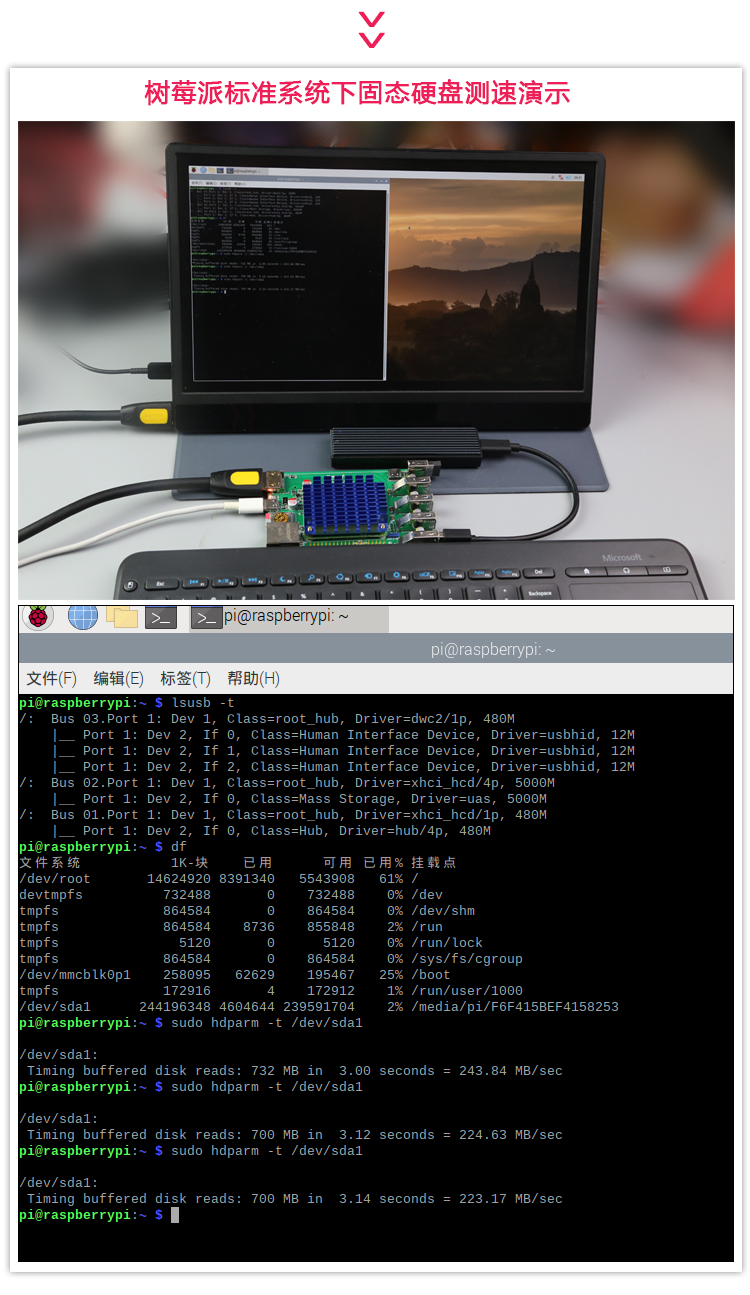Open the Raspberry Pi main menu
Image resolution: width=750 pixels, height=1295 pixels.
tap(39, 617)
